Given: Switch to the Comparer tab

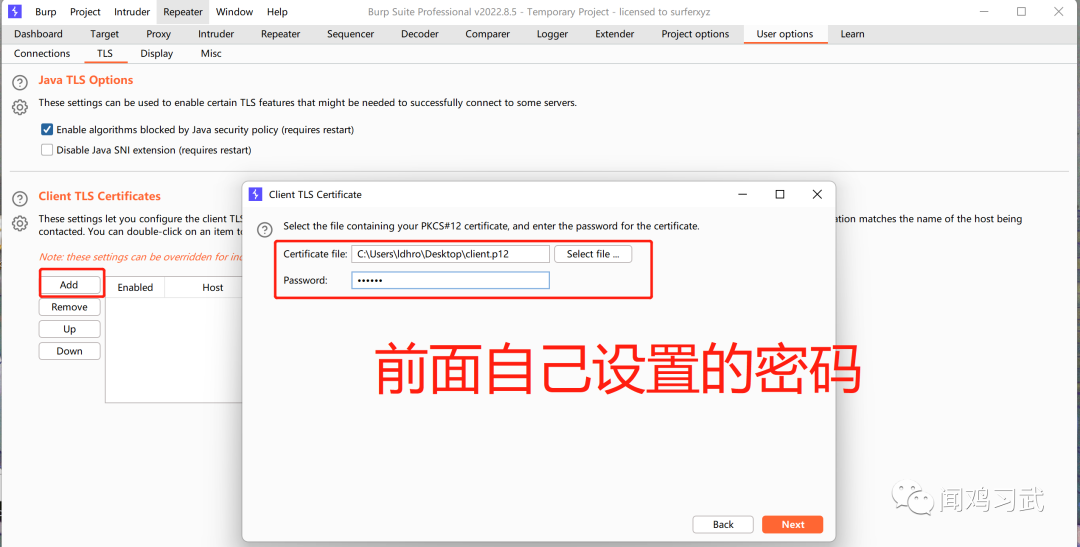Looking at the screenshot, I should click(x=488, y=34).
